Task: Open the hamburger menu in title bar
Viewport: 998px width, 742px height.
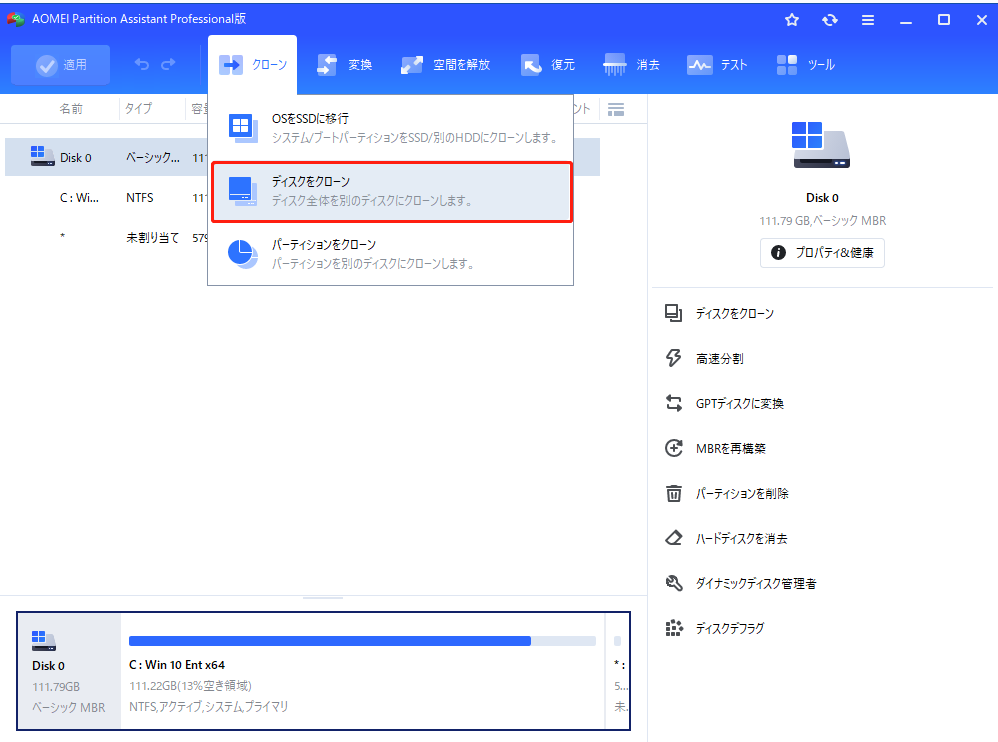Action: (868, 20)
